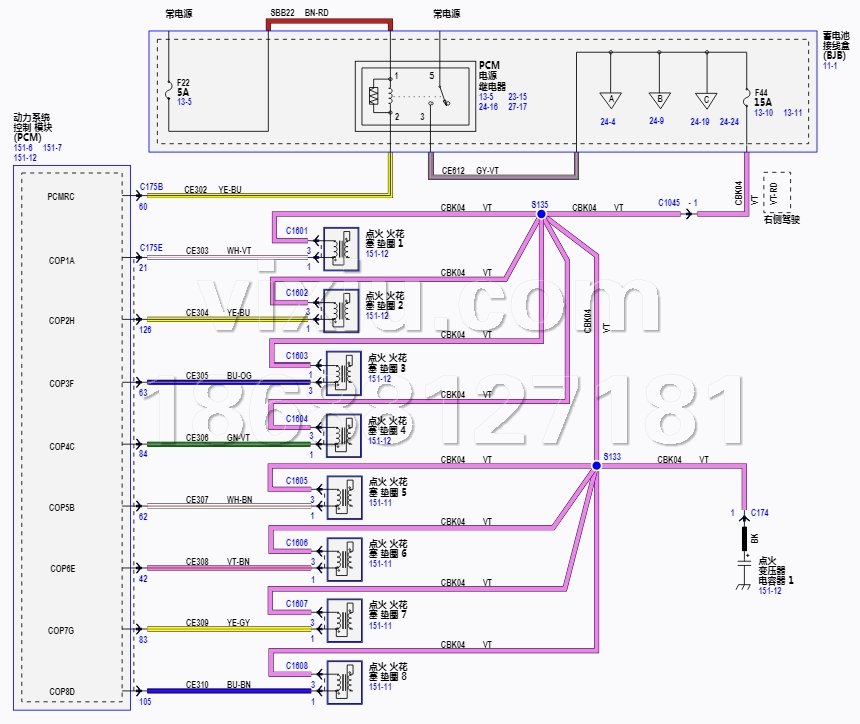Select the blue splice dot S135
The image size is (860, 724).
pos(541,214)
